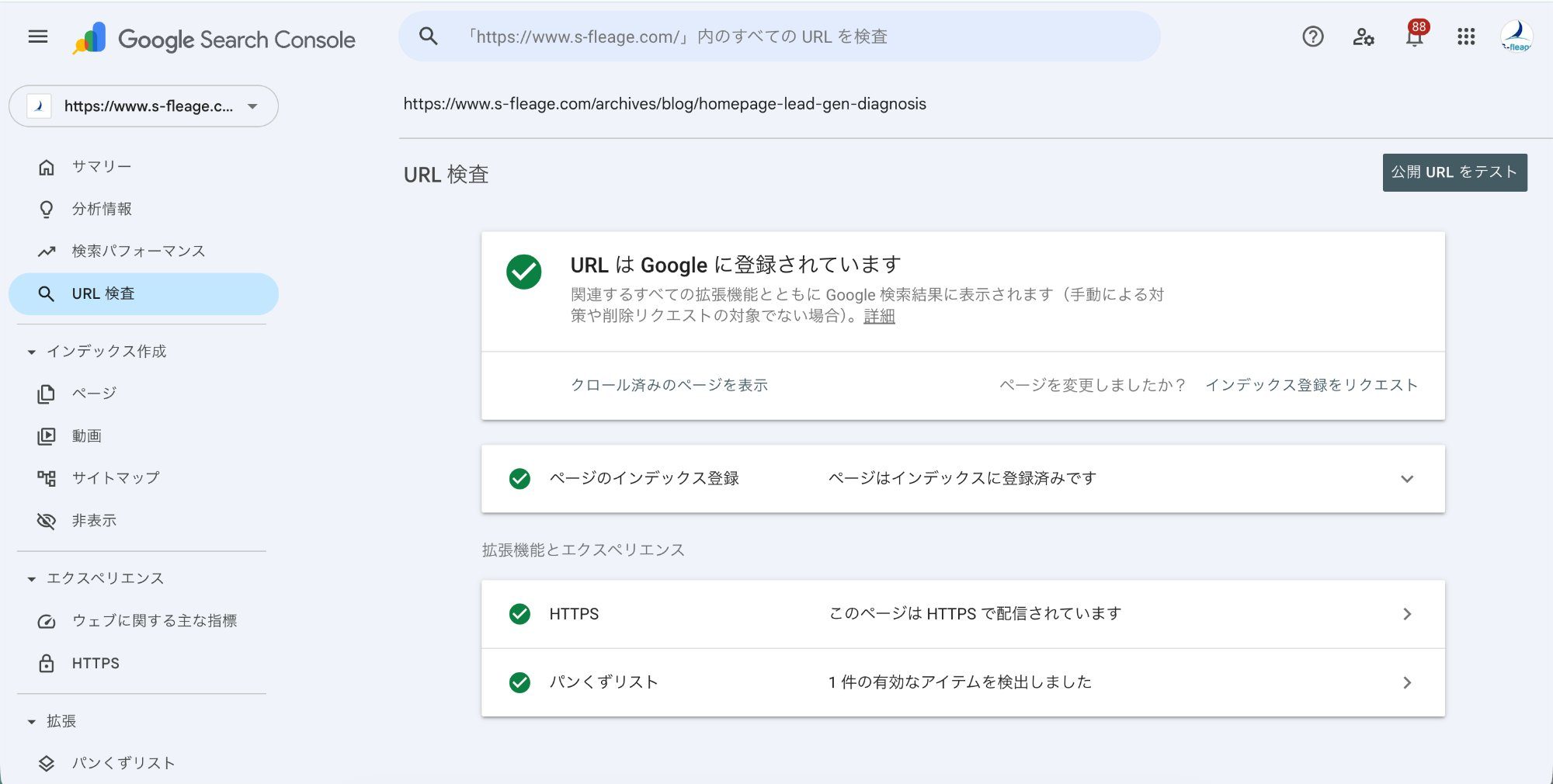Open 検索パフォーマンス report

(137, 251)
